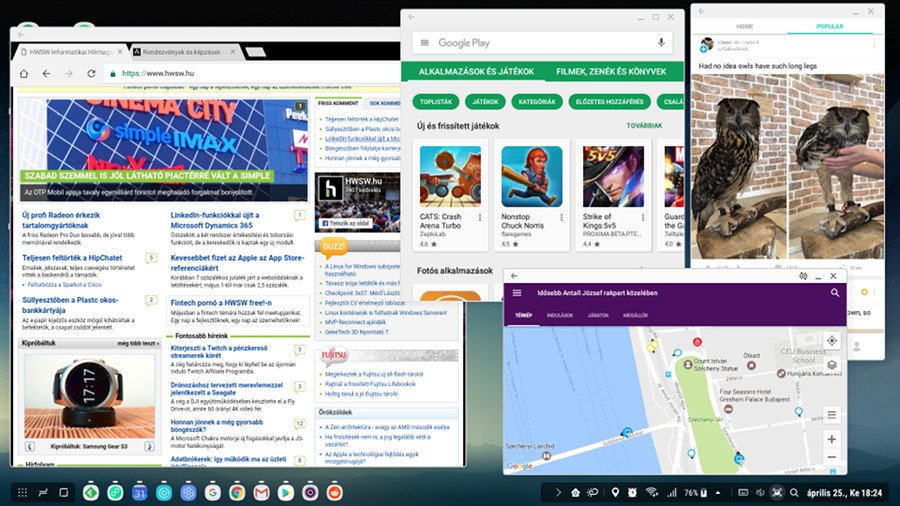Image resolution: width=900 pixels, height=506 pixels.
Task: Open the CATS: Crash Arena Turbo game card
Action: coord(451,195)
